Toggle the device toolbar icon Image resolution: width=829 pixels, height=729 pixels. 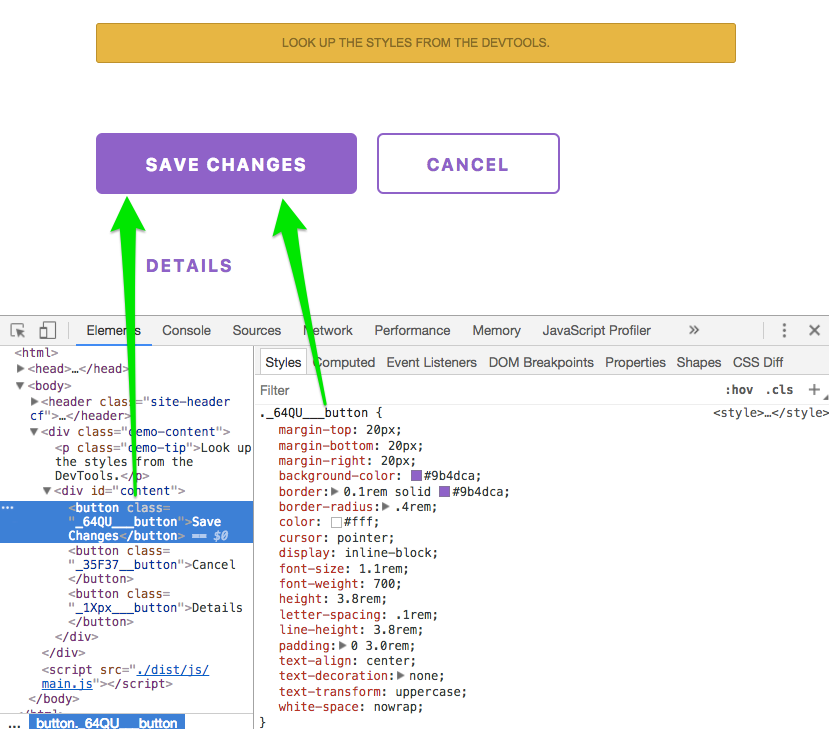48,330
